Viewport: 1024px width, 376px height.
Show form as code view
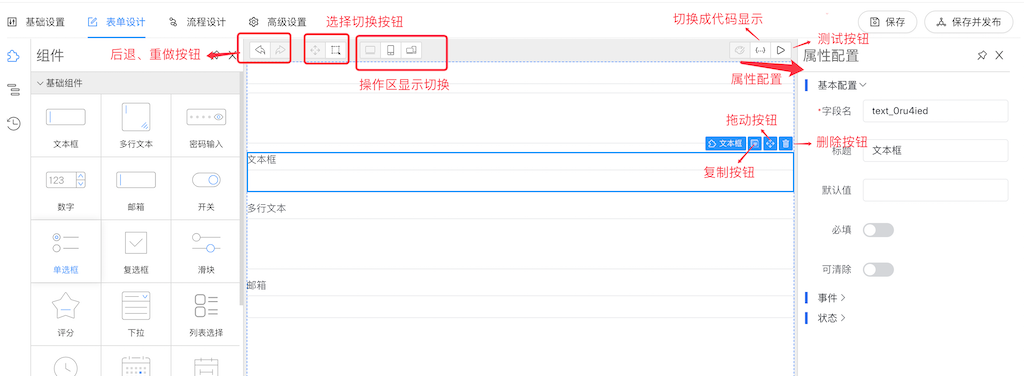[760, 50]
